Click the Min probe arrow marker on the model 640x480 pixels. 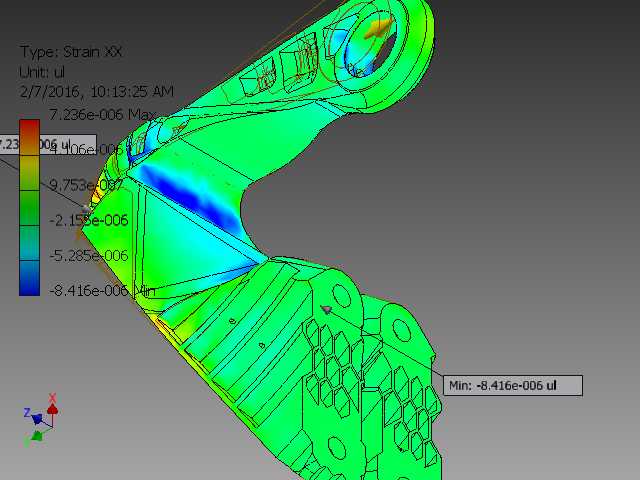pos(326,310)
